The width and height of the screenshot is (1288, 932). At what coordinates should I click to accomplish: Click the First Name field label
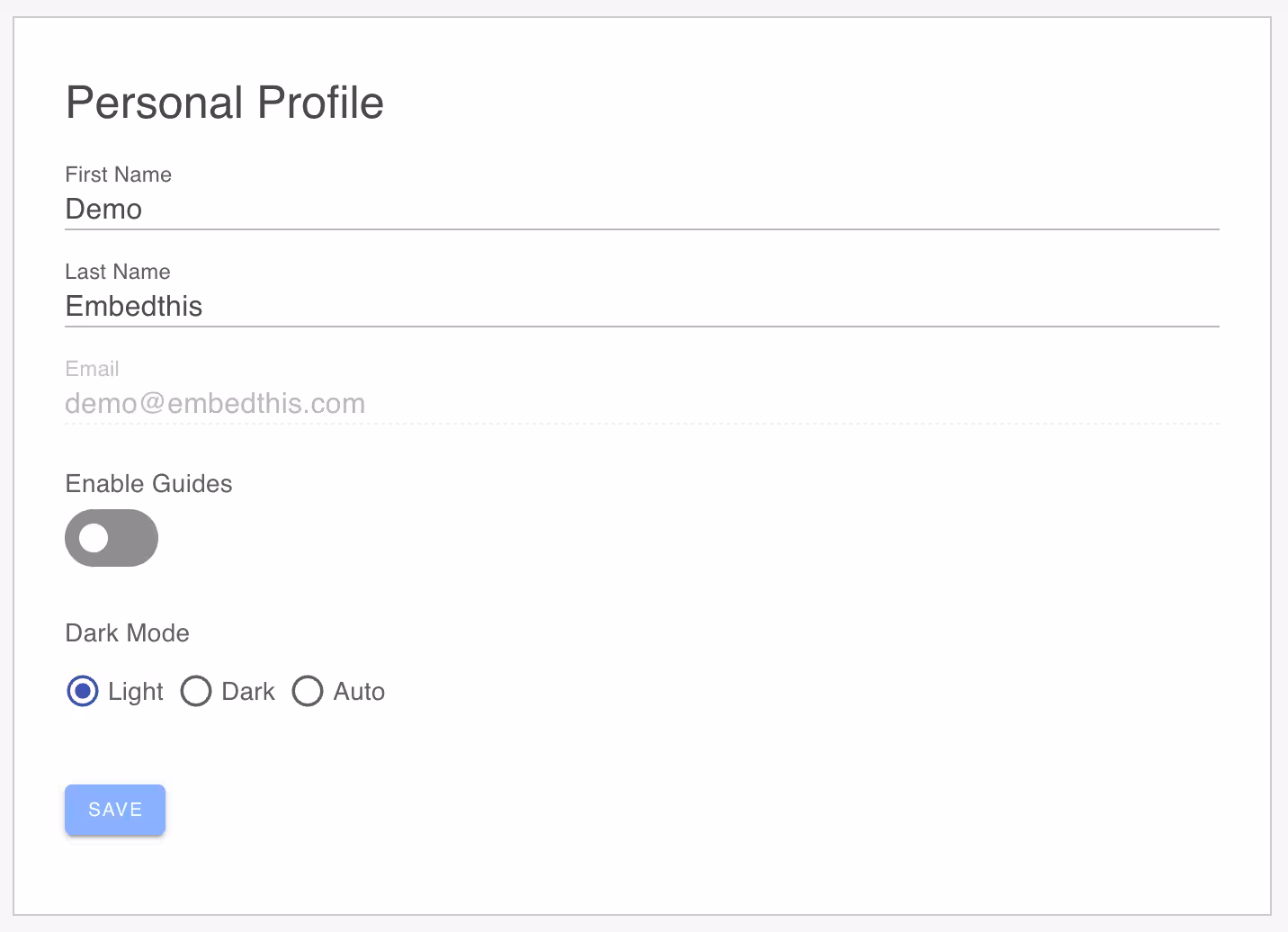(x=118, y=175)
